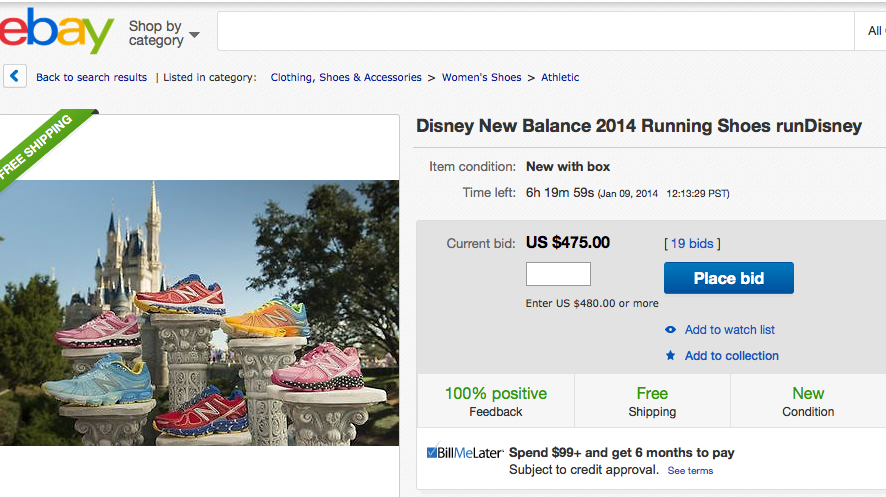Click the New with box condition text
The height and width of the screenshot is (497, 886).
click(568, 167)
